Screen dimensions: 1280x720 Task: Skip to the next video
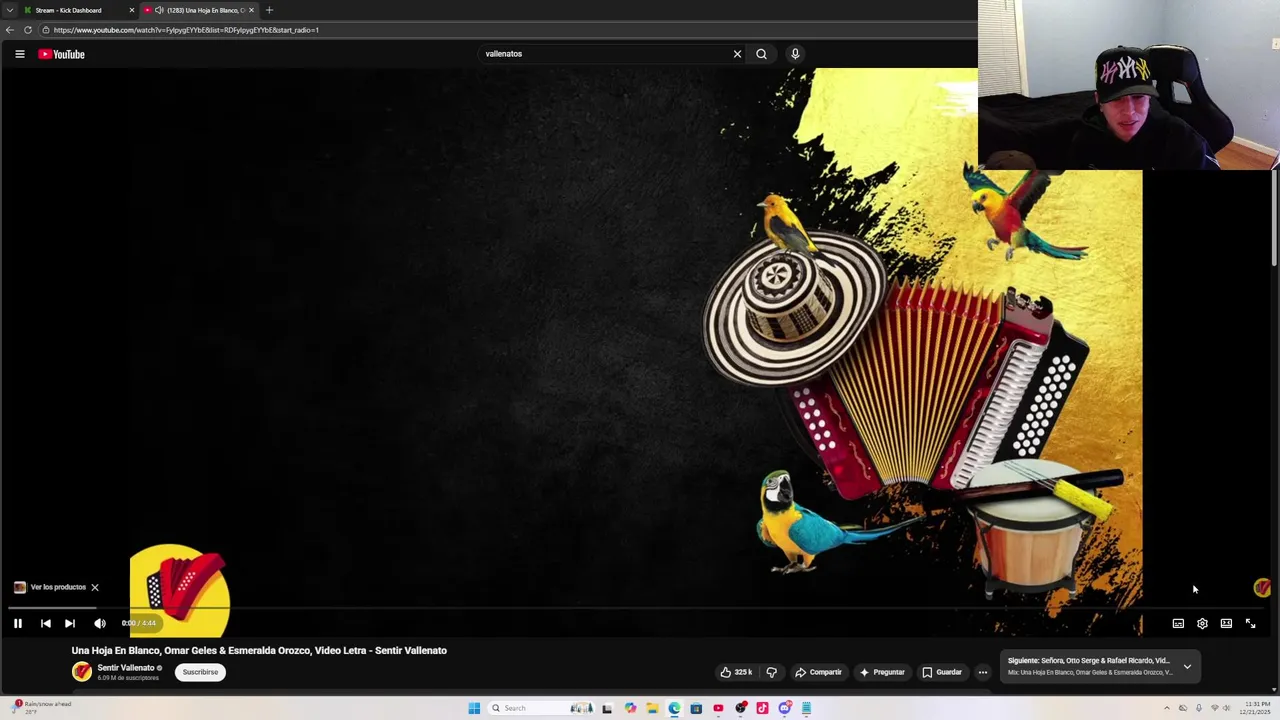70,623
